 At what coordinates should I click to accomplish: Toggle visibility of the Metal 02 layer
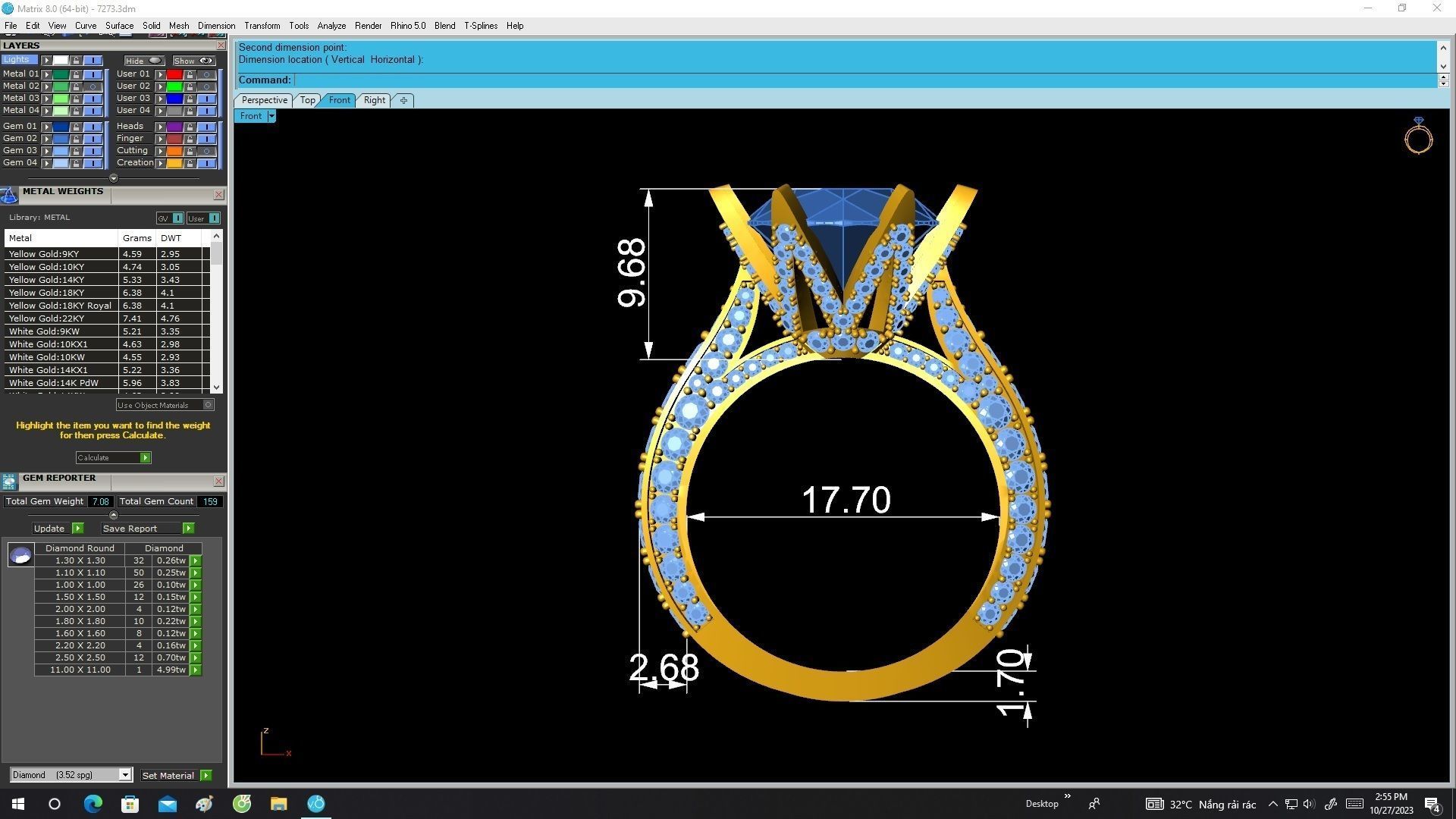[x=93, y=86]
